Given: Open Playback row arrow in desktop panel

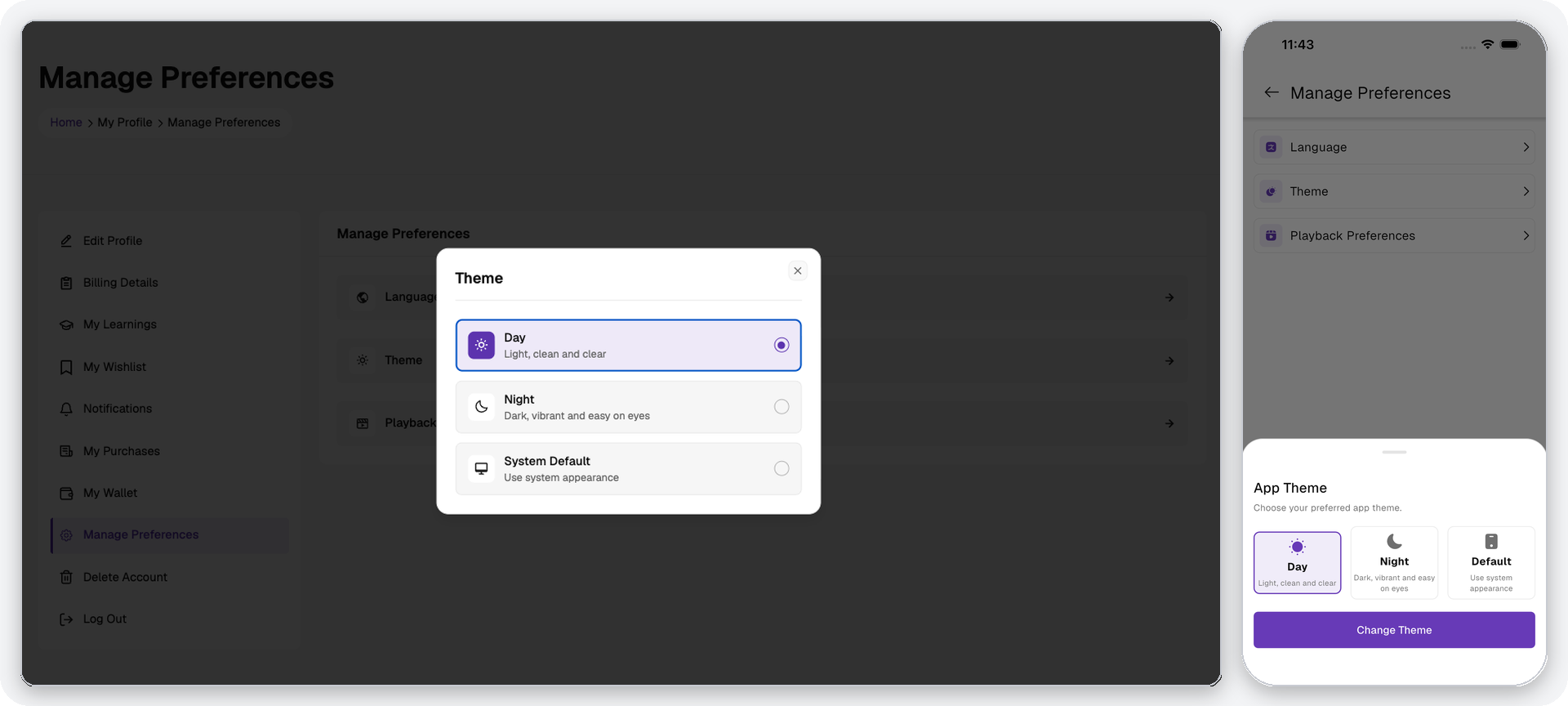Looking at the screenshot, I should [1169, 423].
